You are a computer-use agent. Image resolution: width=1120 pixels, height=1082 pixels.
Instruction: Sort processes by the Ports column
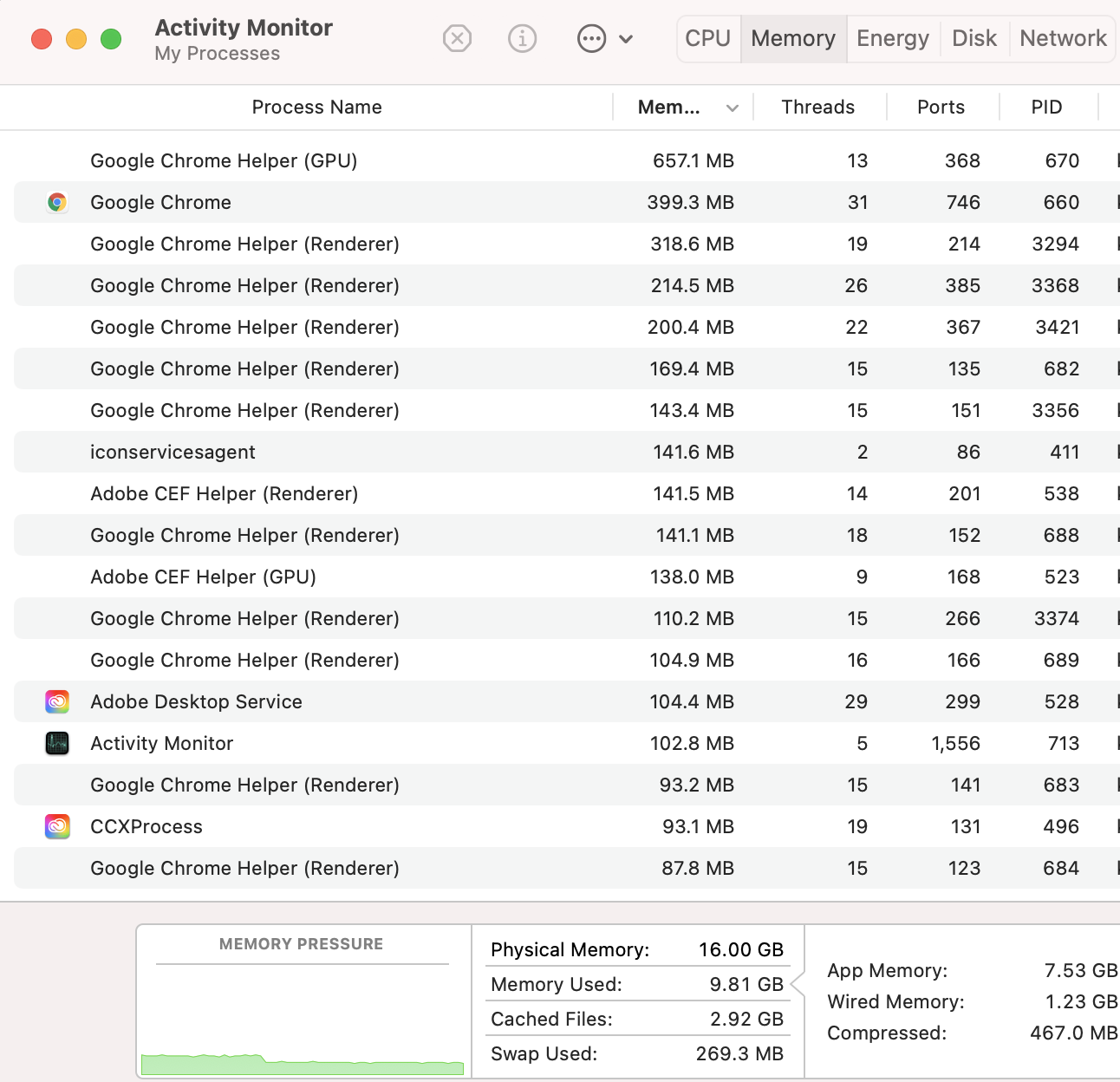coord(941,108)
